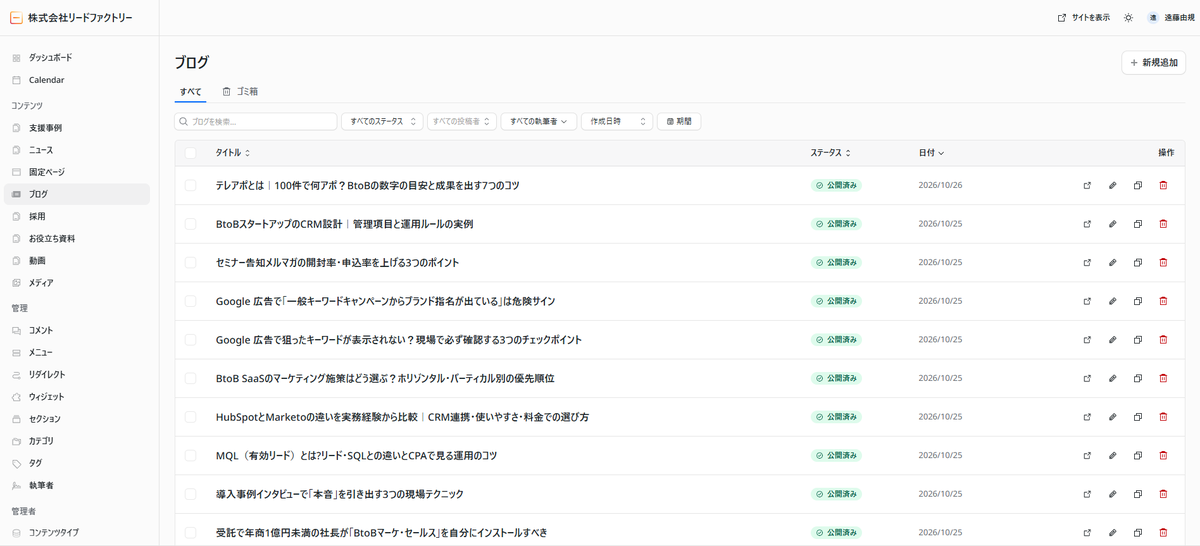The height and width of the screenshot is (546, 1200).
Task: Delete the BtoBスタートアップのCRM設計 post
Action: pos(1163,224)
